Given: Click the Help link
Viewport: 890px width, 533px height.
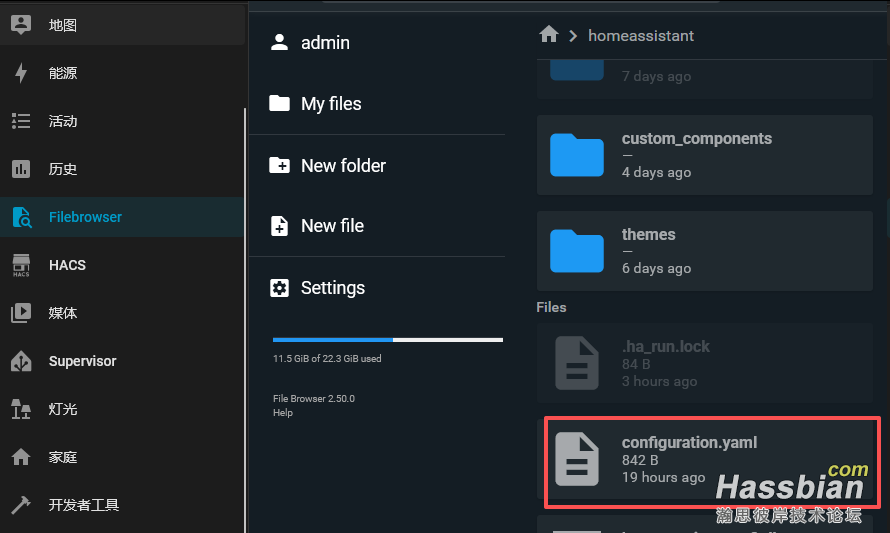Looking at the screenshot, I should point(283,413).
